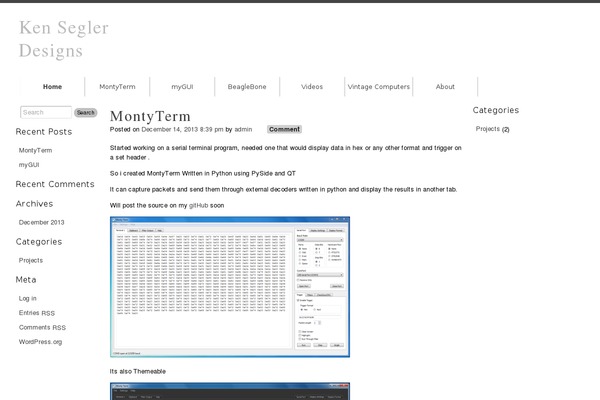The image size is (600, 400).
Task: Open the December 2013 archive link
Action: click(x=41, y=222)
